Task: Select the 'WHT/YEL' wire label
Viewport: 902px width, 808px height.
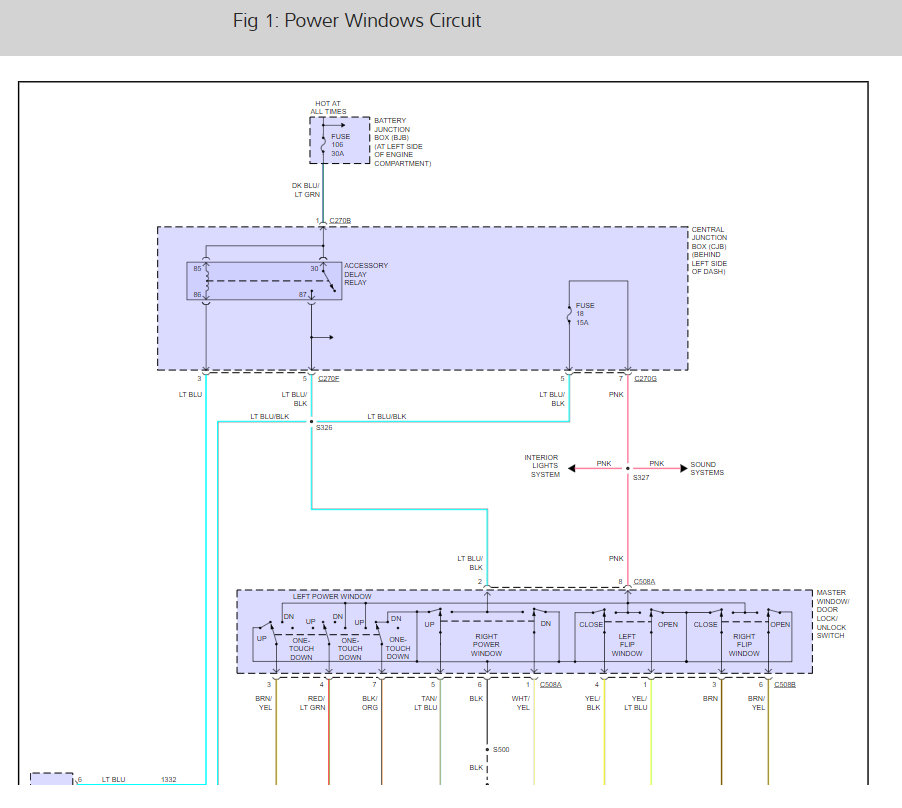Action: click(x=521, y=703)
